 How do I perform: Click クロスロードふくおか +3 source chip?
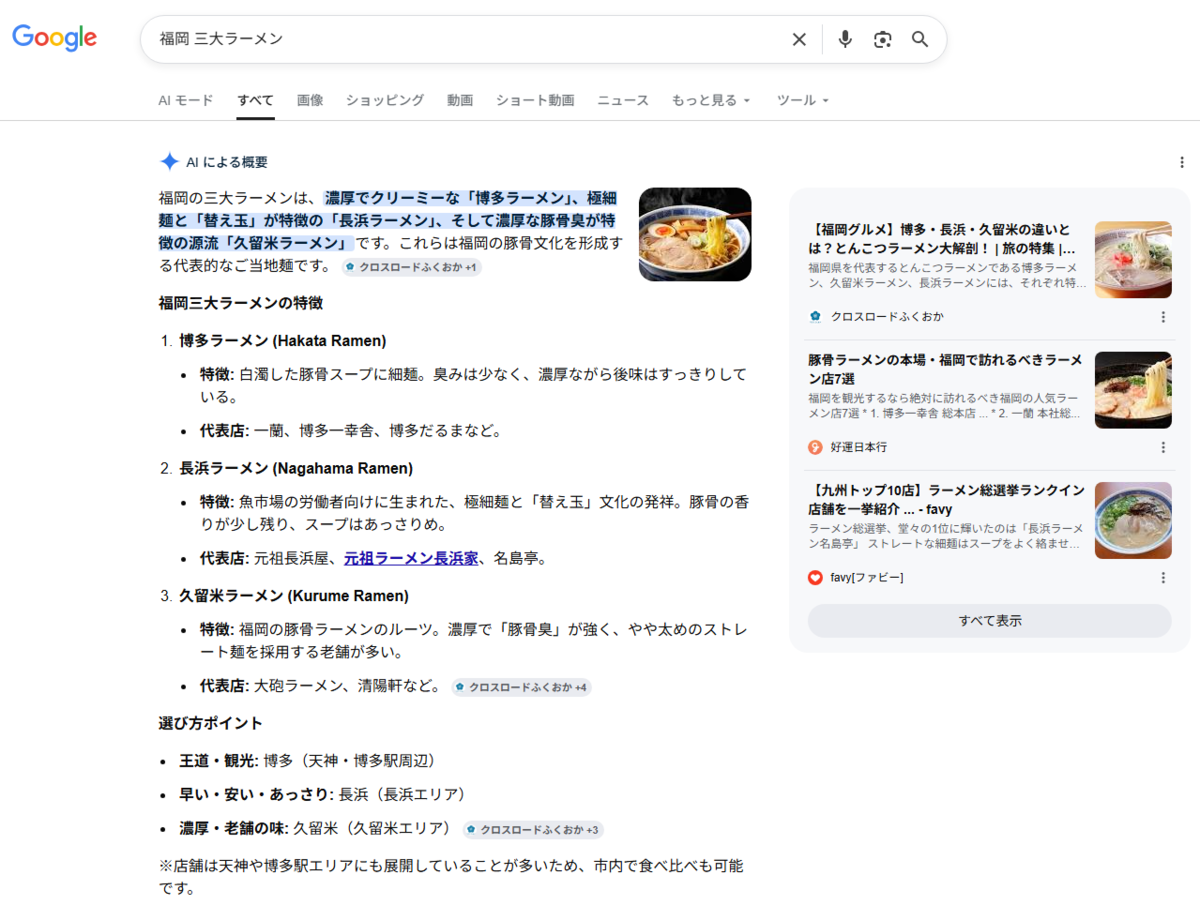(x=533, y=830)
